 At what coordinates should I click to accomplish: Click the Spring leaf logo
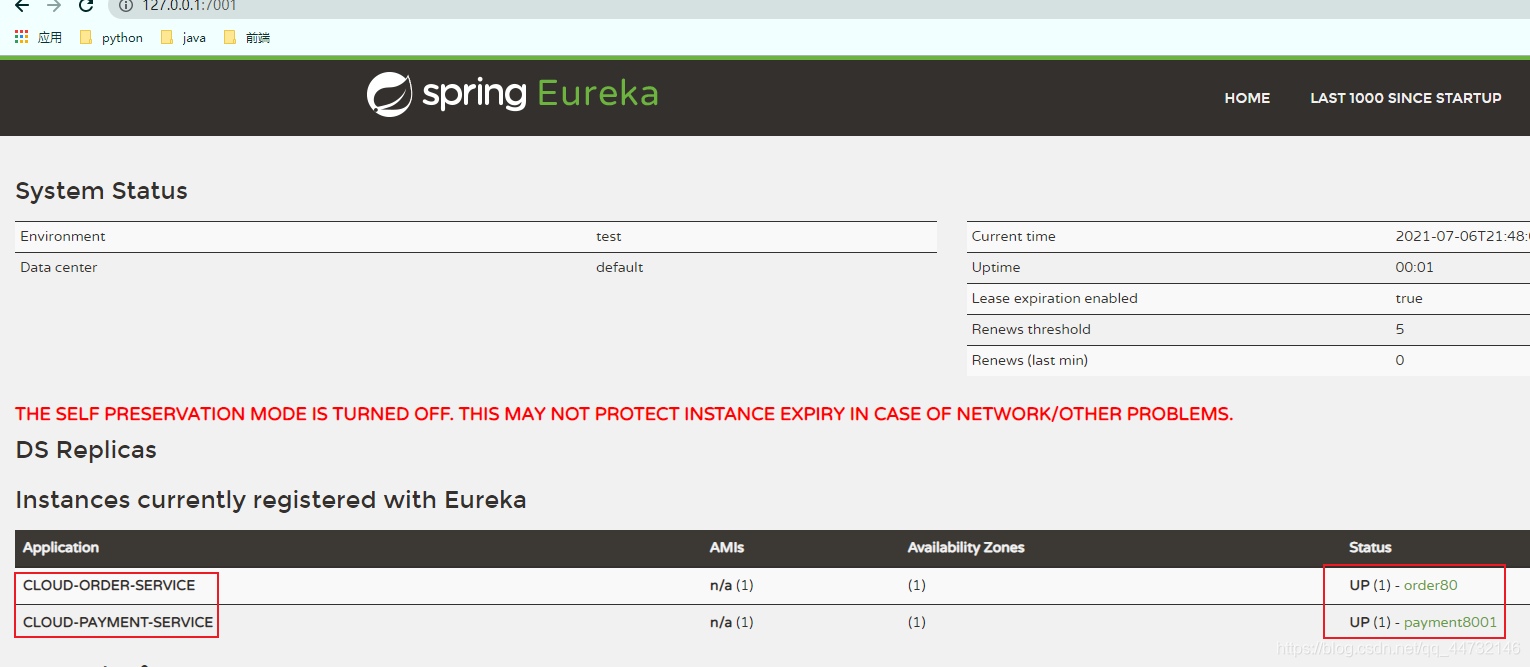389,94
